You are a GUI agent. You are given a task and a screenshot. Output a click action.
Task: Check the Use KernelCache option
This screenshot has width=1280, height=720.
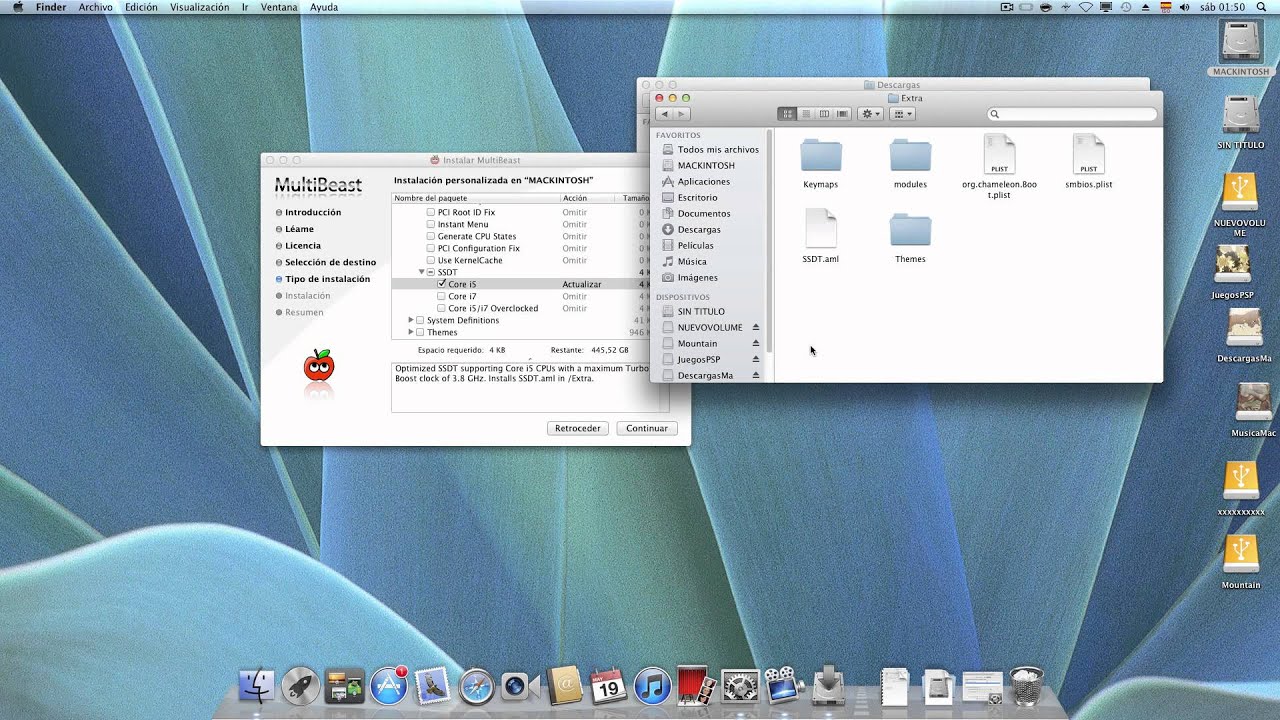[x=431, y=260]
